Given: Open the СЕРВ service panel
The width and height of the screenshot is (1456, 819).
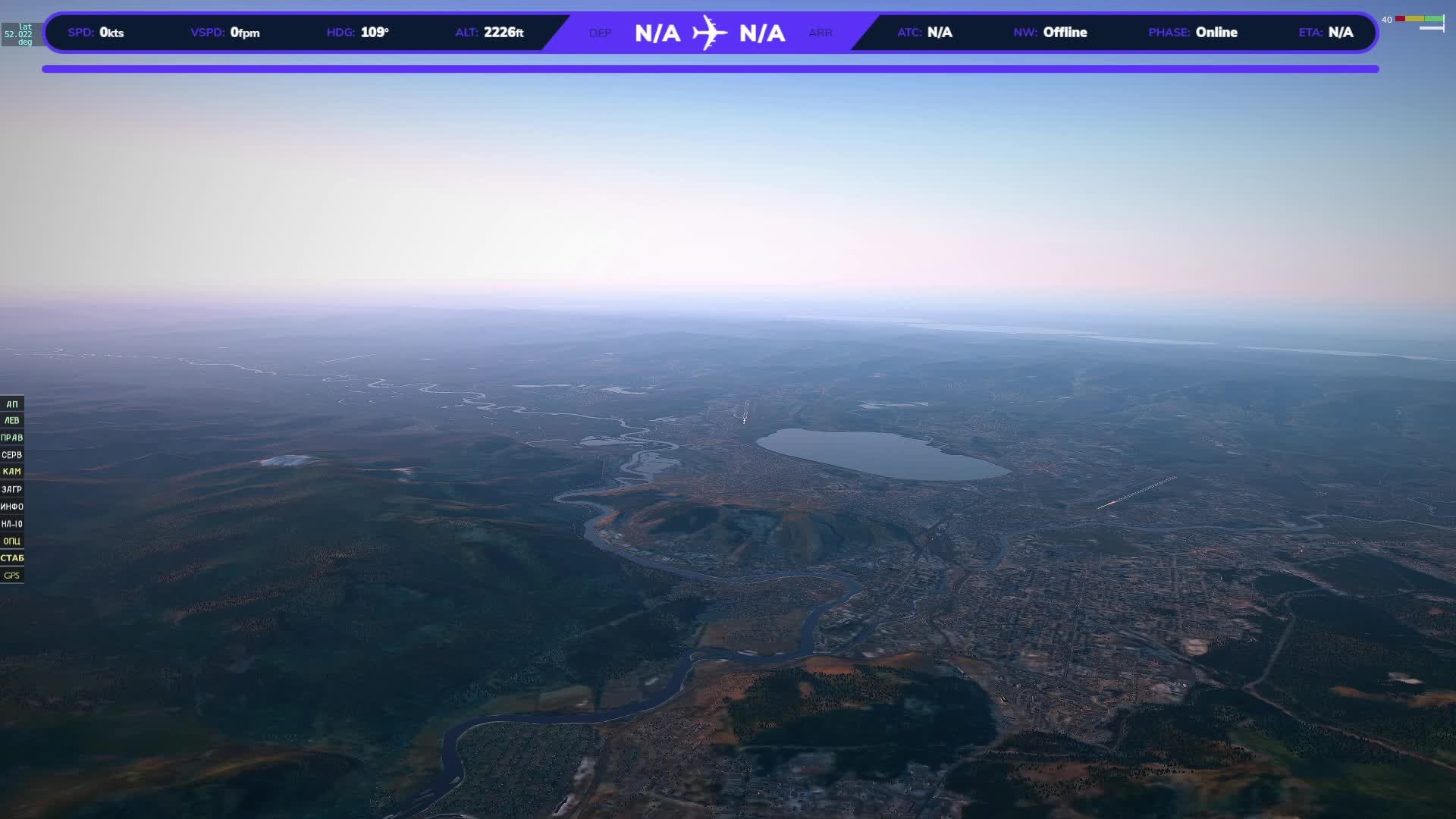Looking at the screenshot, I should (x=11, y=455).
